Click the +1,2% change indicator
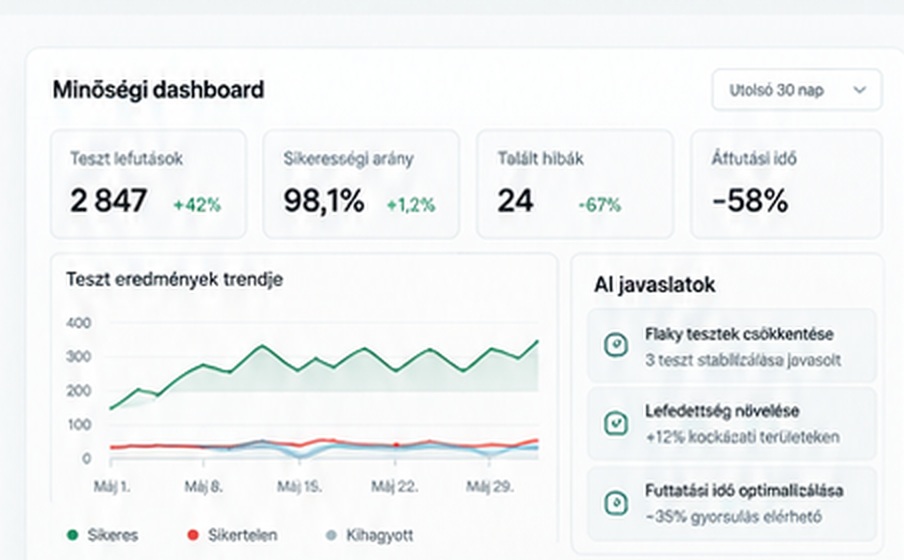Screen dimensions: 904x560 pos(411,205)
